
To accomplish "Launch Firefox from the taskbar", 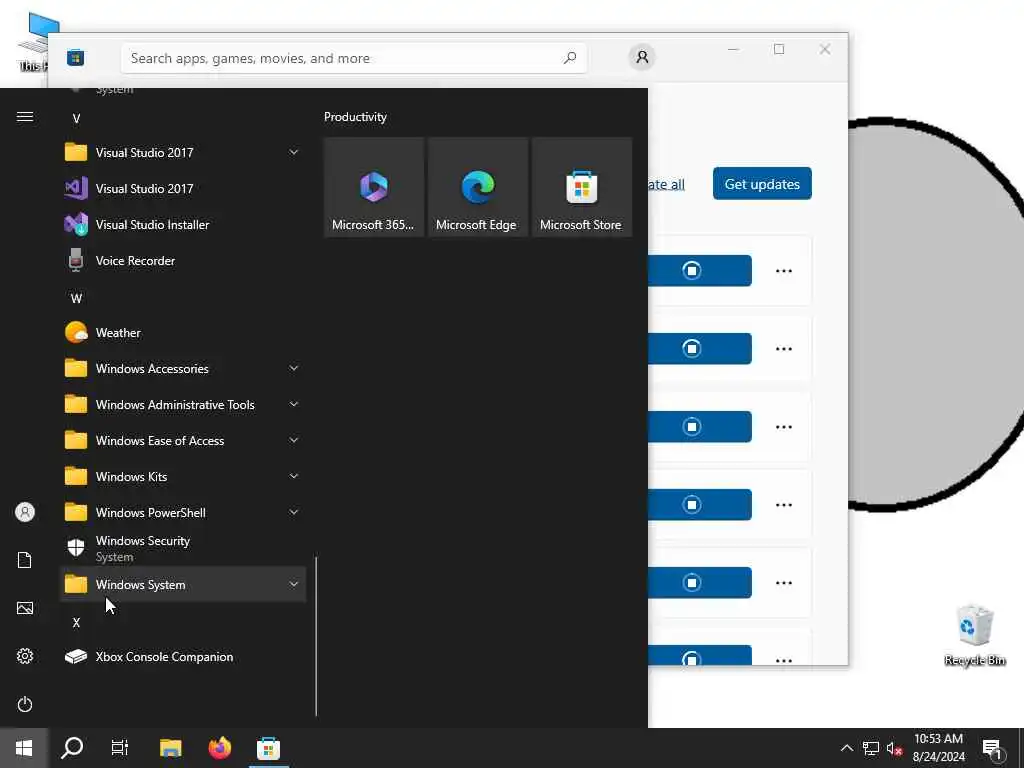I will click(x=219, y=748).
